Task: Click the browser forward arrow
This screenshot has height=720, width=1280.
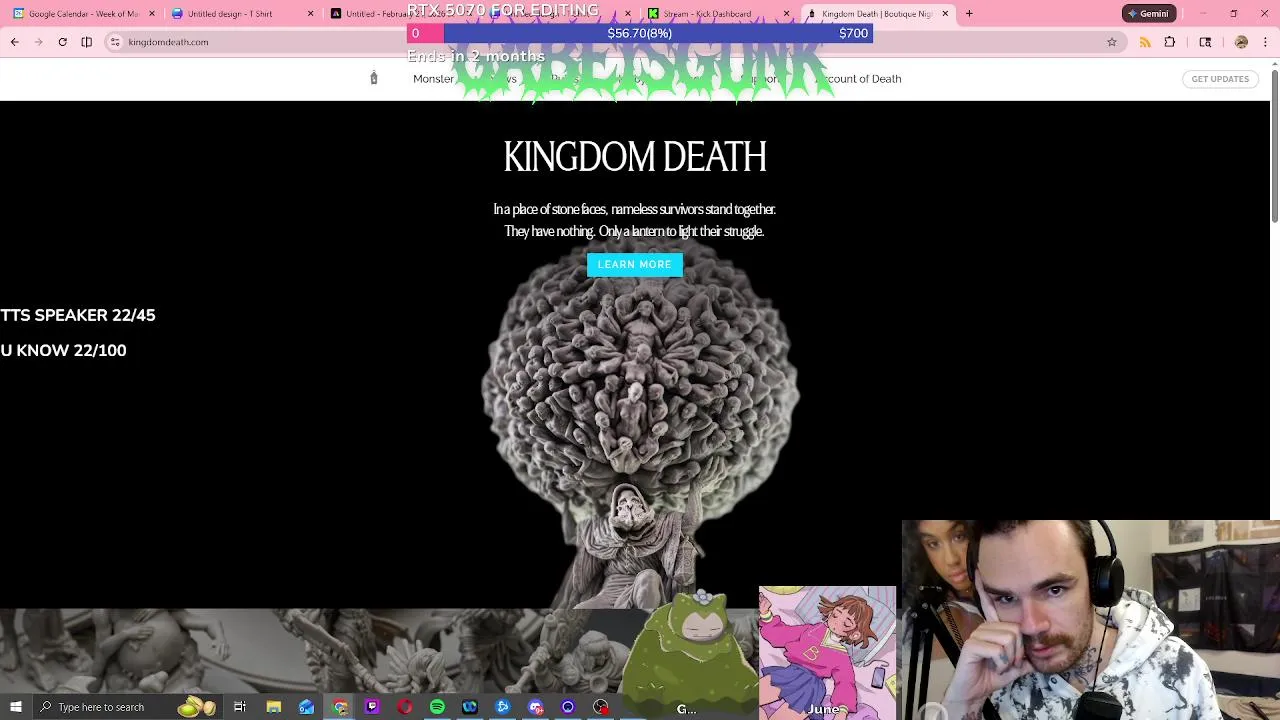Action: (38, 42)
